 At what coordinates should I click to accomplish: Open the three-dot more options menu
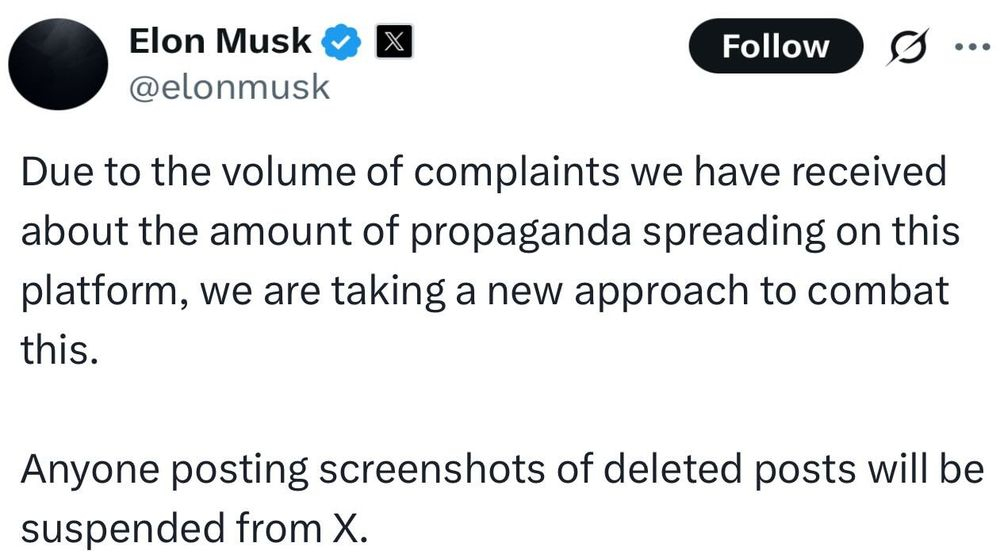(x=974, y=47)
